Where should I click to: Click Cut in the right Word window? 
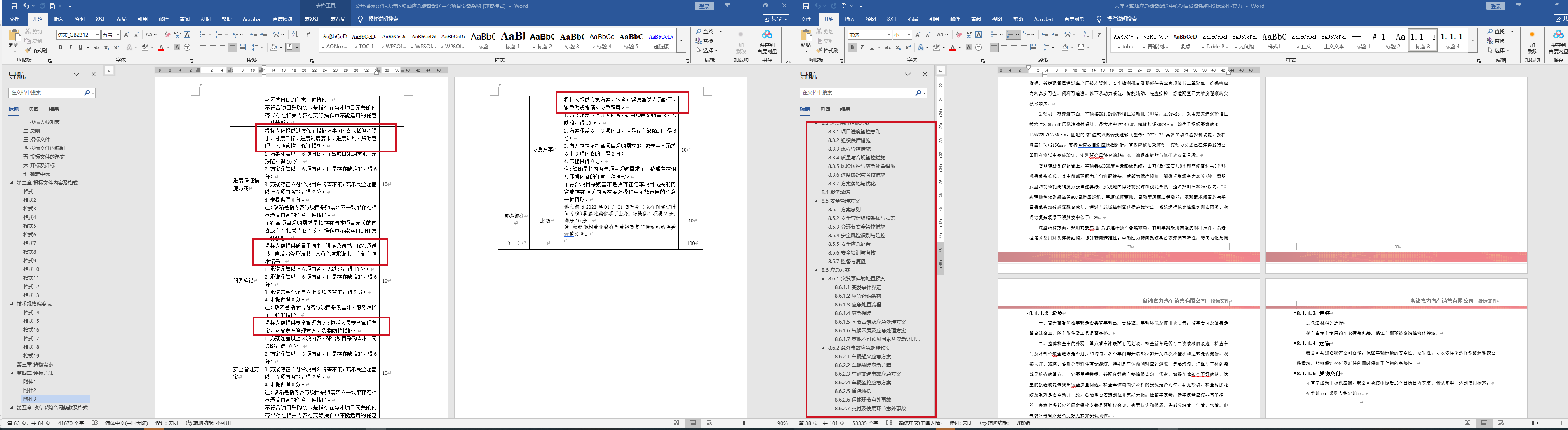(825, 32)
